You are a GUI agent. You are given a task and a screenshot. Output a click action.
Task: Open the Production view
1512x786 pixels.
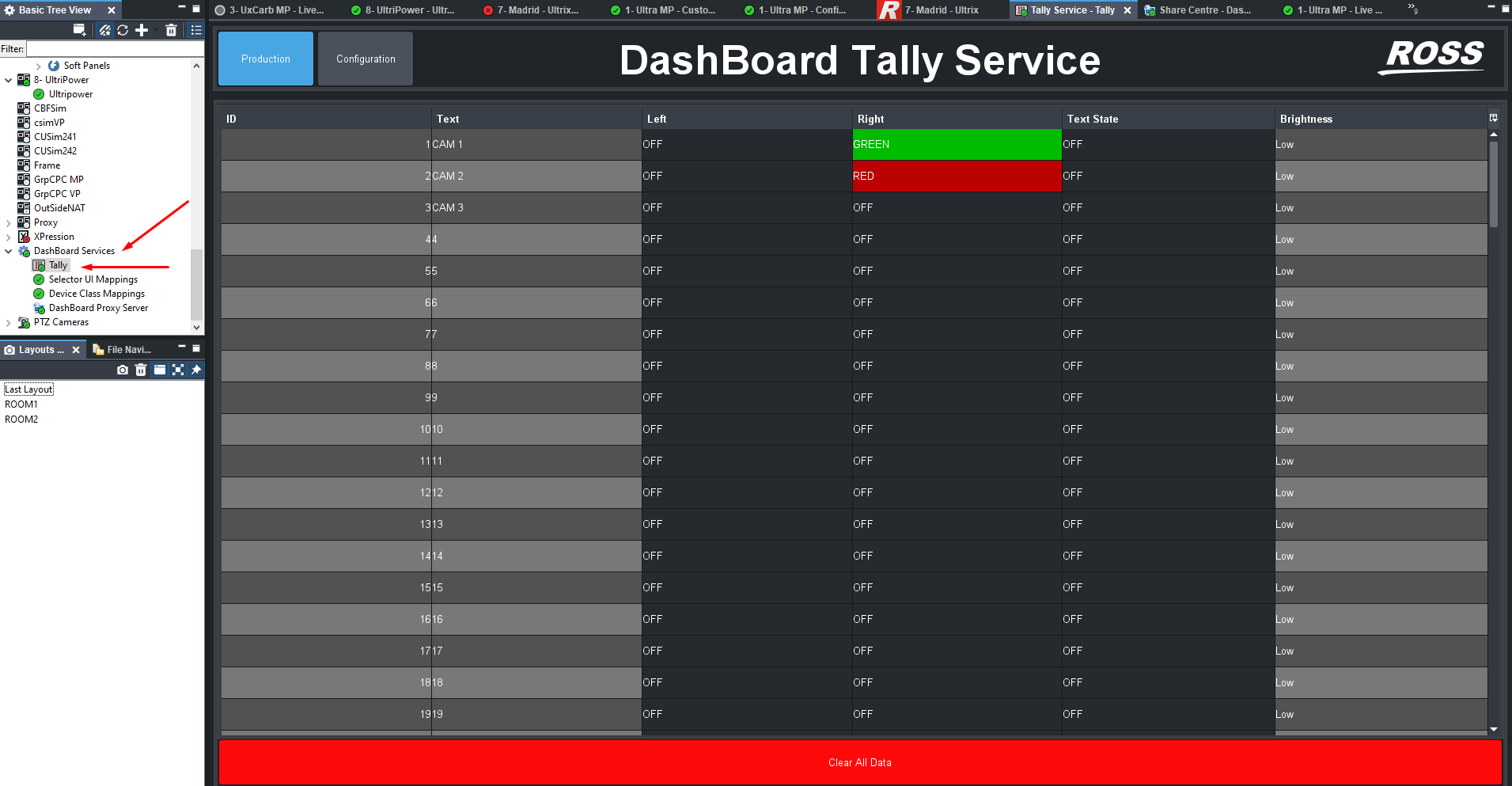point(266,59)
